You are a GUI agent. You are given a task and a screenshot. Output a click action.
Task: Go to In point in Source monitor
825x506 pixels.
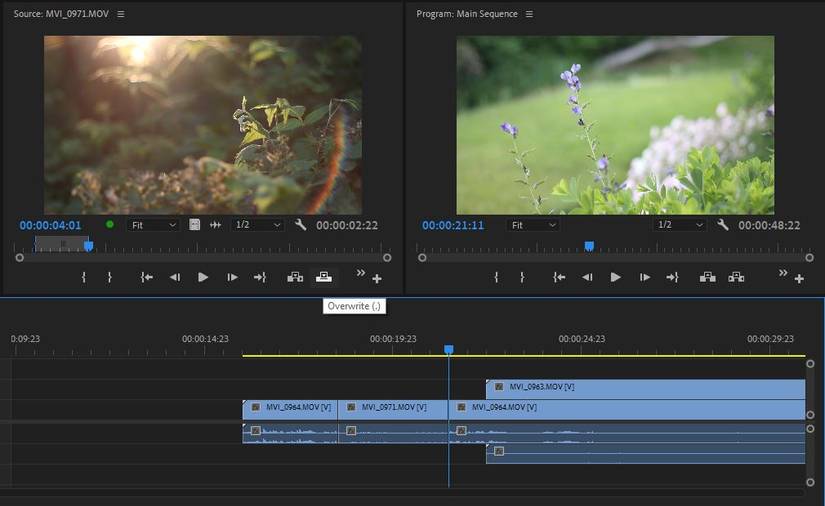[x=147, y=277]
